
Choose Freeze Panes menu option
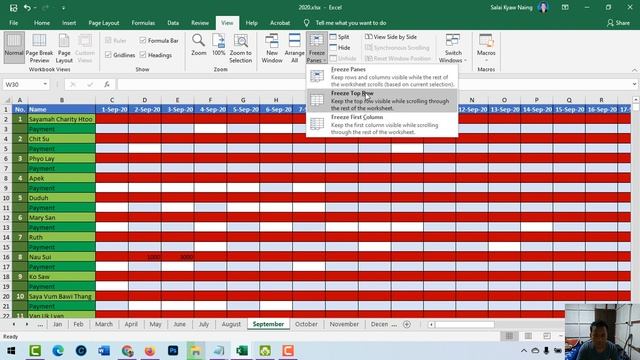pyautogui.click(x=382, y=76)
